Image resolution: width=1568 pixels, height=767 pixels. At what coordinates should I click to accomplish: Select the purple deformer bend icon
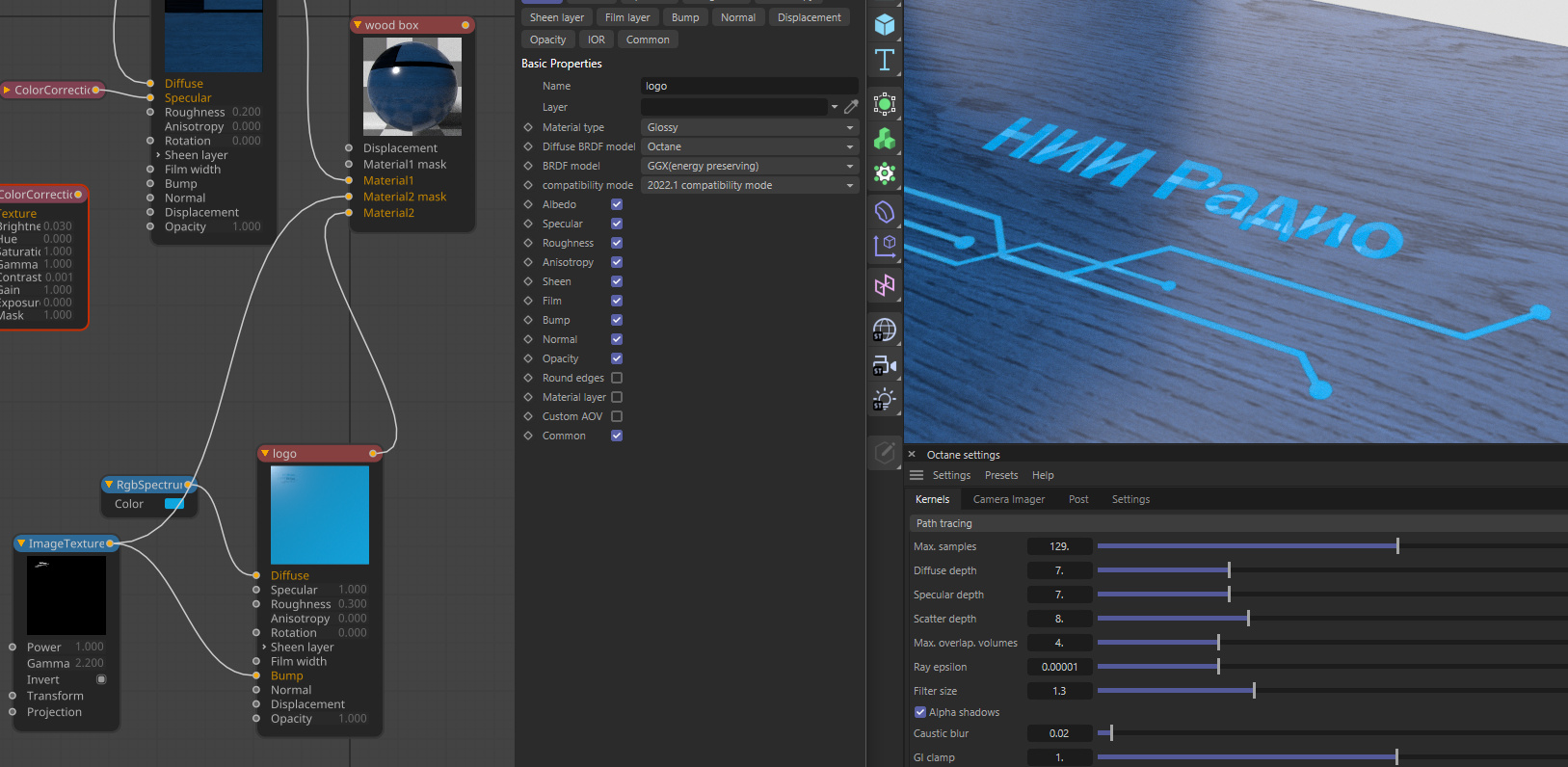(884, 211)
